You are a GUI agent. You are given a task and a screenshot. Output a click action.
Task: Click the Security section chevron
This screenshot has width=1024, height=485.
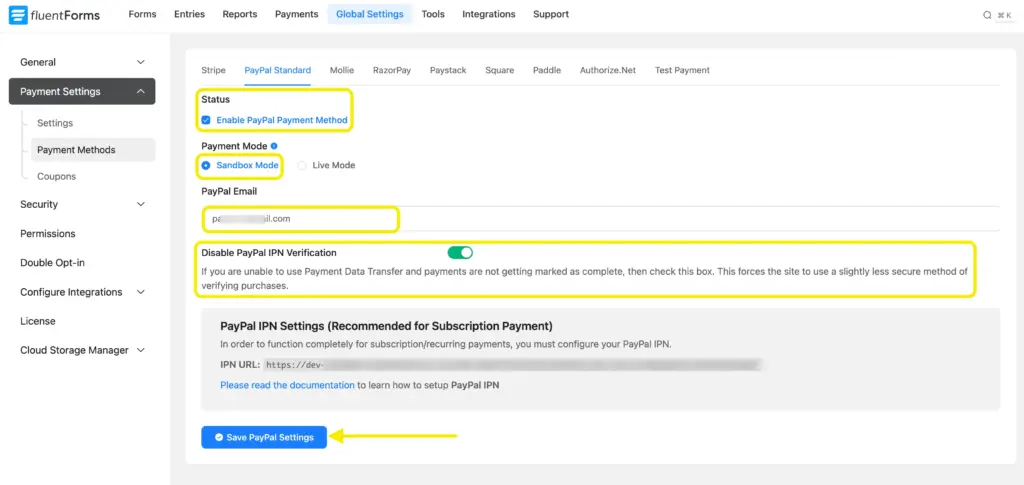pyautogui.click(x=140, y=204)
